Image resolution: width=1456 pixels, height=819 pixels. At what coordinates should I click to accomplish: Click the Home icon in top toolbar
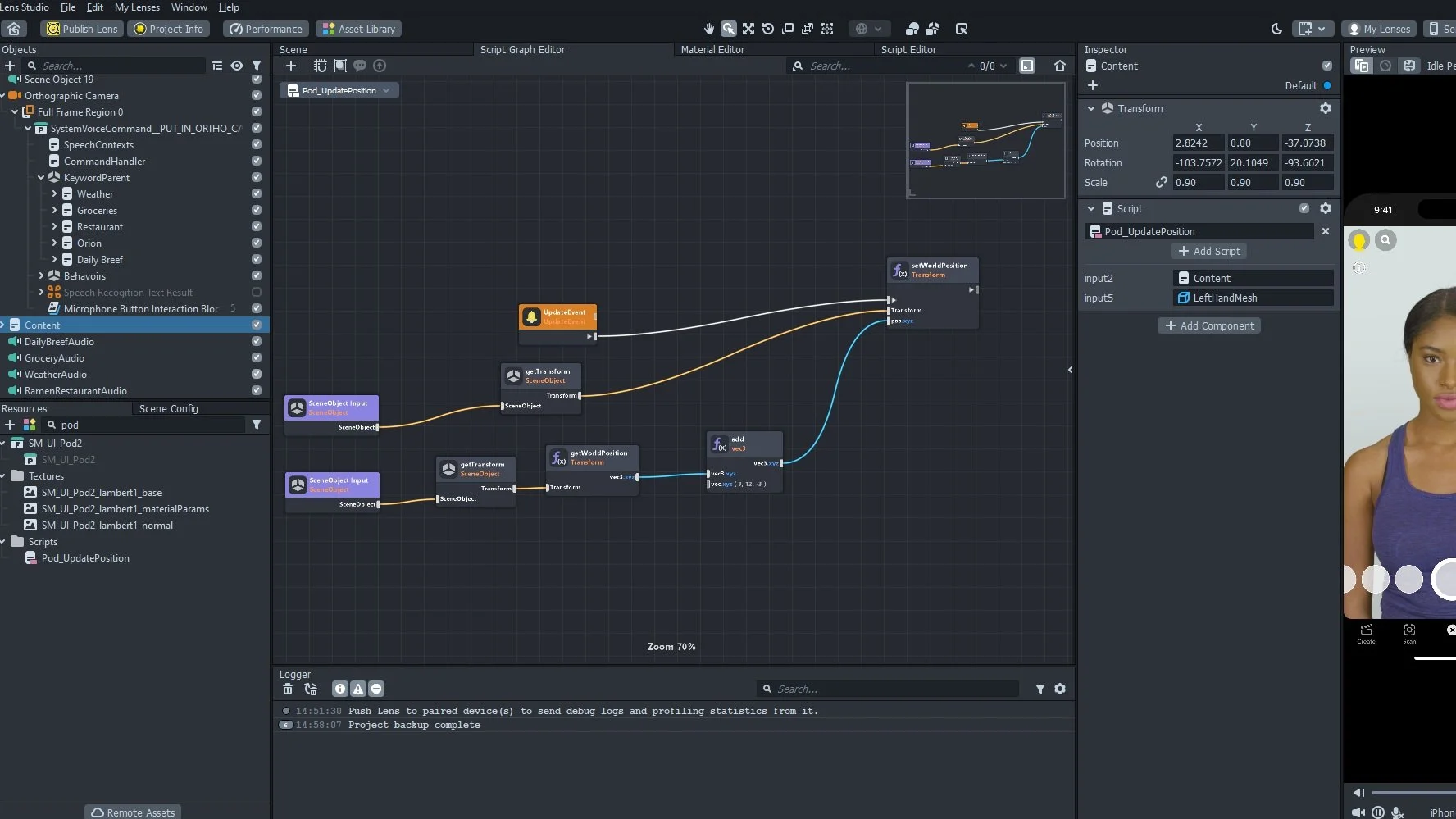[x=14, y=29]
